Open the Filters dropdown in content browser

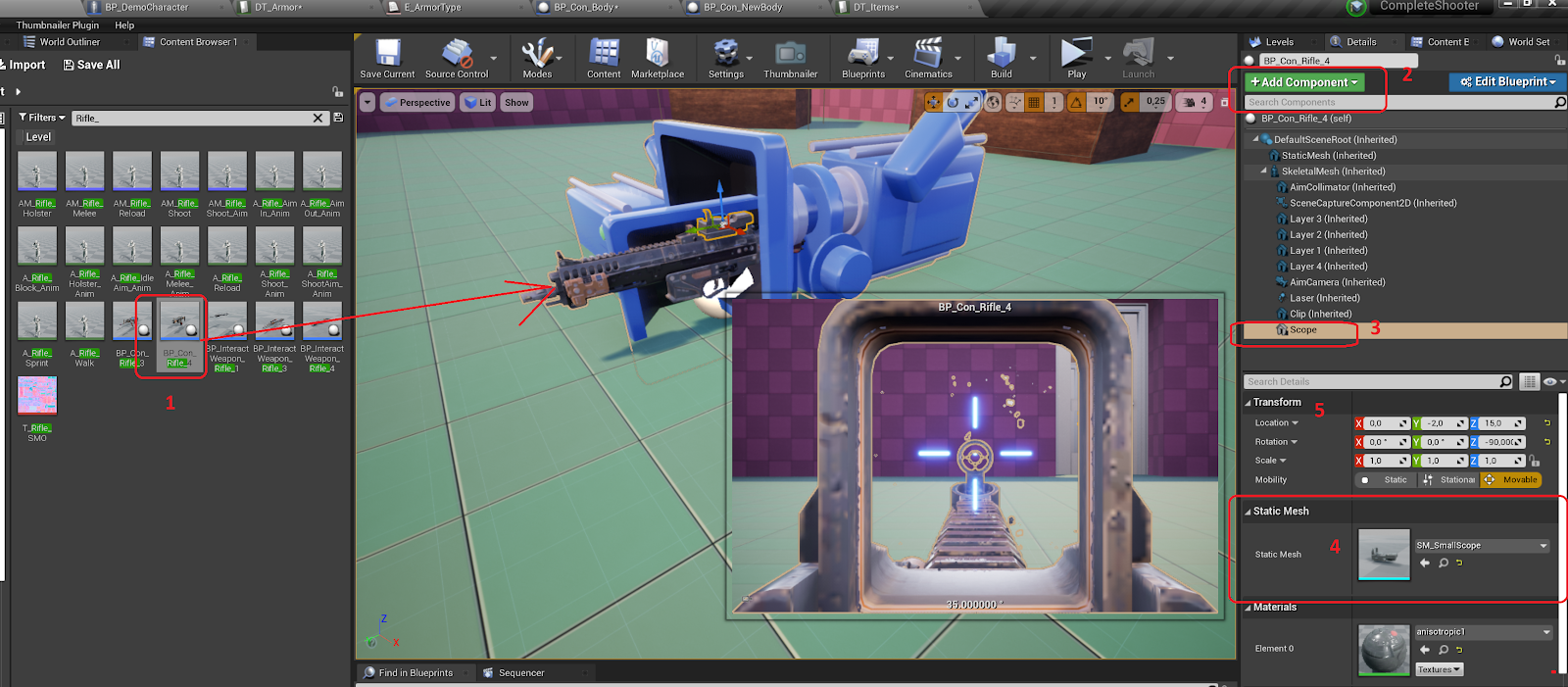42,118
